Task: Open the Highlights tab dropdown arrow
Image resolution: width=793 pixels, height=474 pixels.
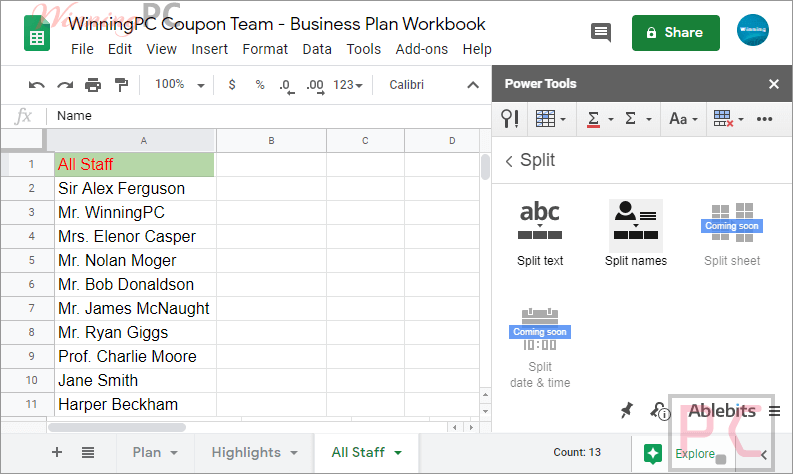Action: pyautogui.click(x=294, y=453)
